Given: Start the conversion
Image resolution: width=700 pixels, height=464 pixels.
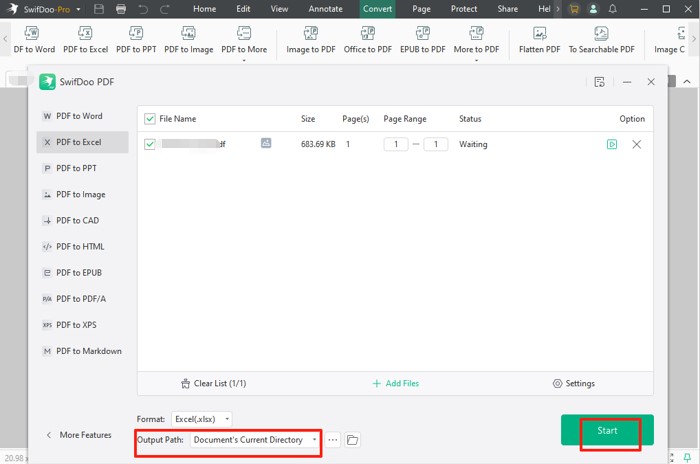Looking at the screenshot, I should click(607, 430).
